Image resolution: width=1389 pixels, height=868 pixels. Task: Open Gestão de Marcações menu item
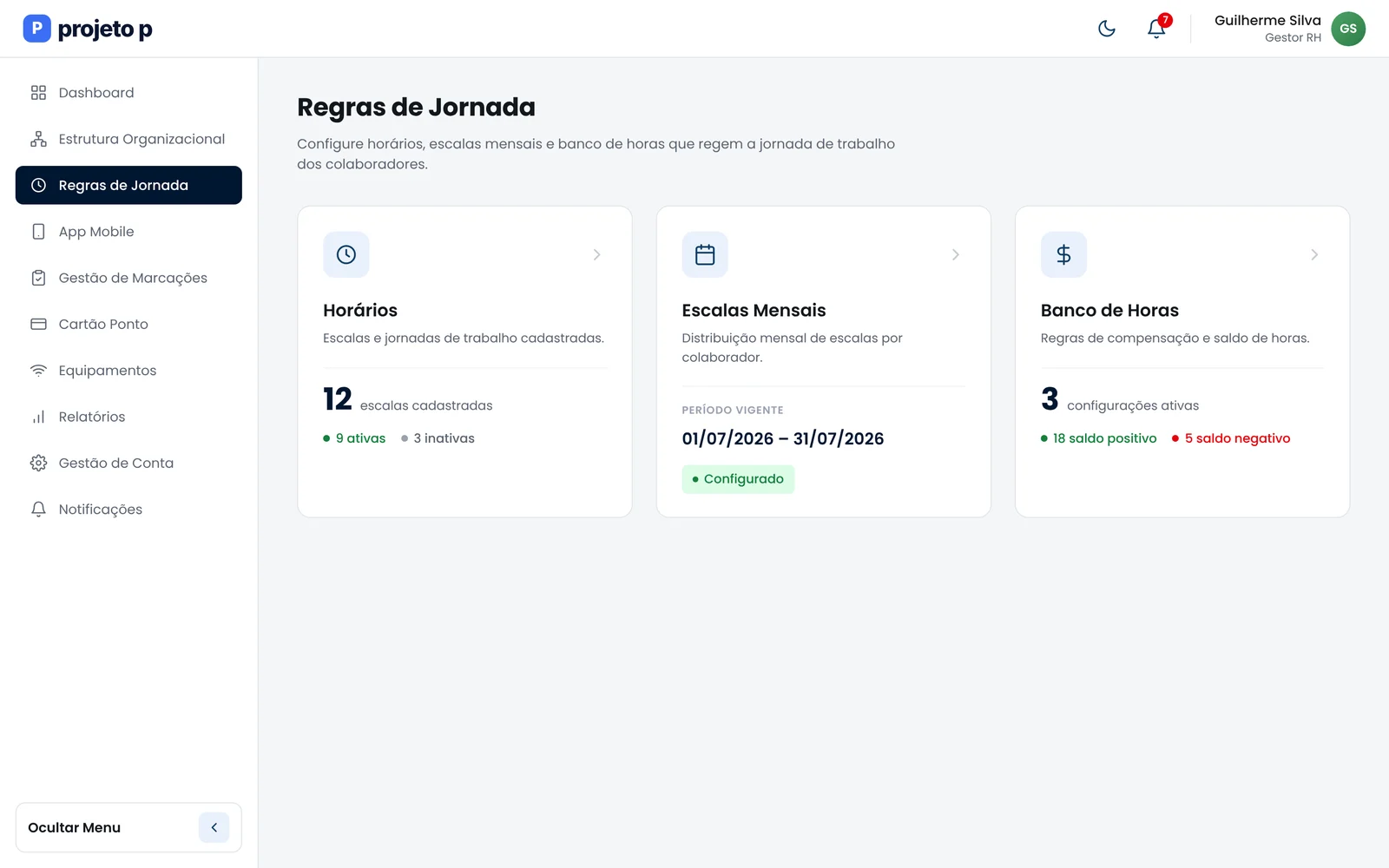tap(128, 278)
